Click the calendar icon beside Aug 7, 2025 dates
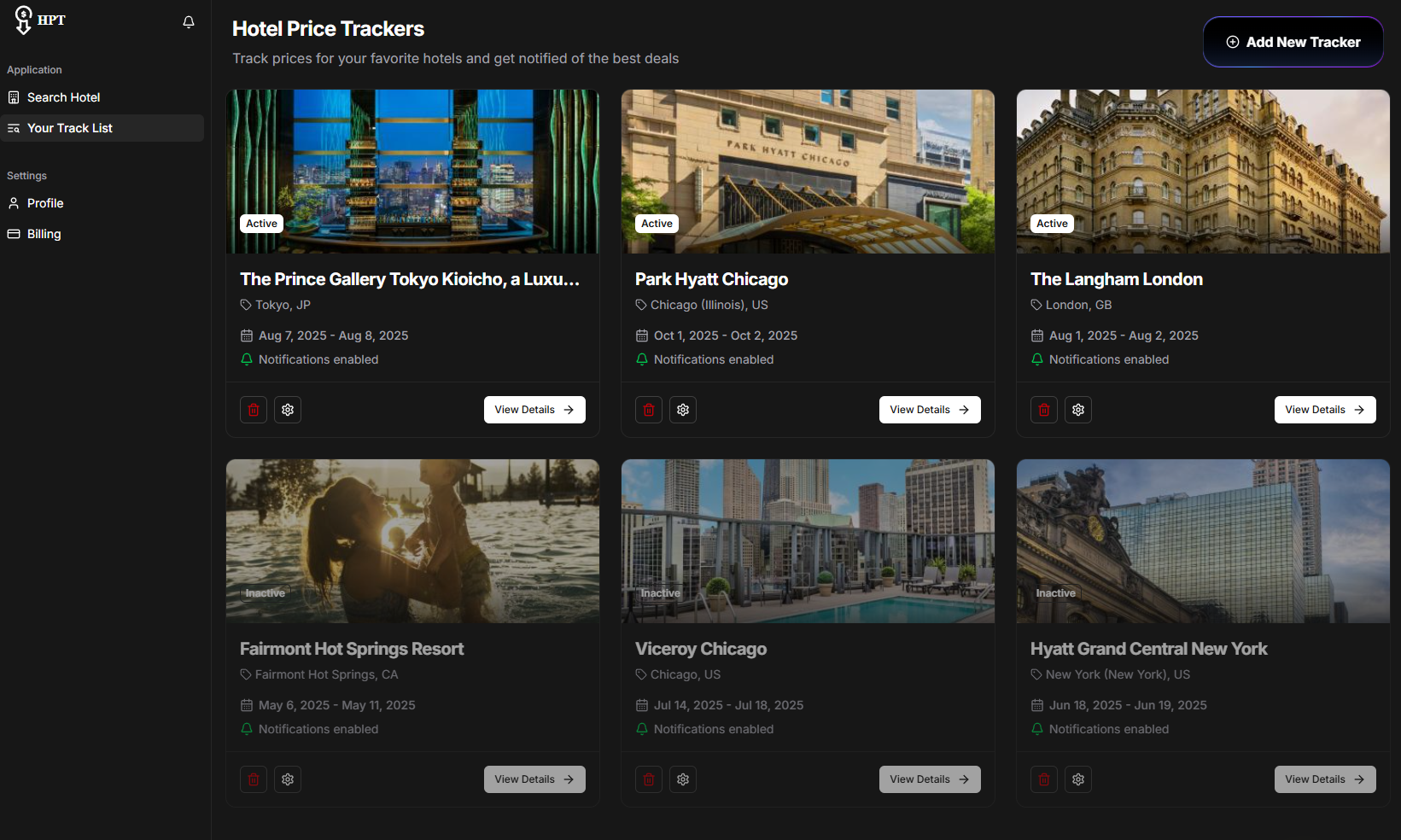This screenshot has width=1401, height=840. tap(247, 335)
